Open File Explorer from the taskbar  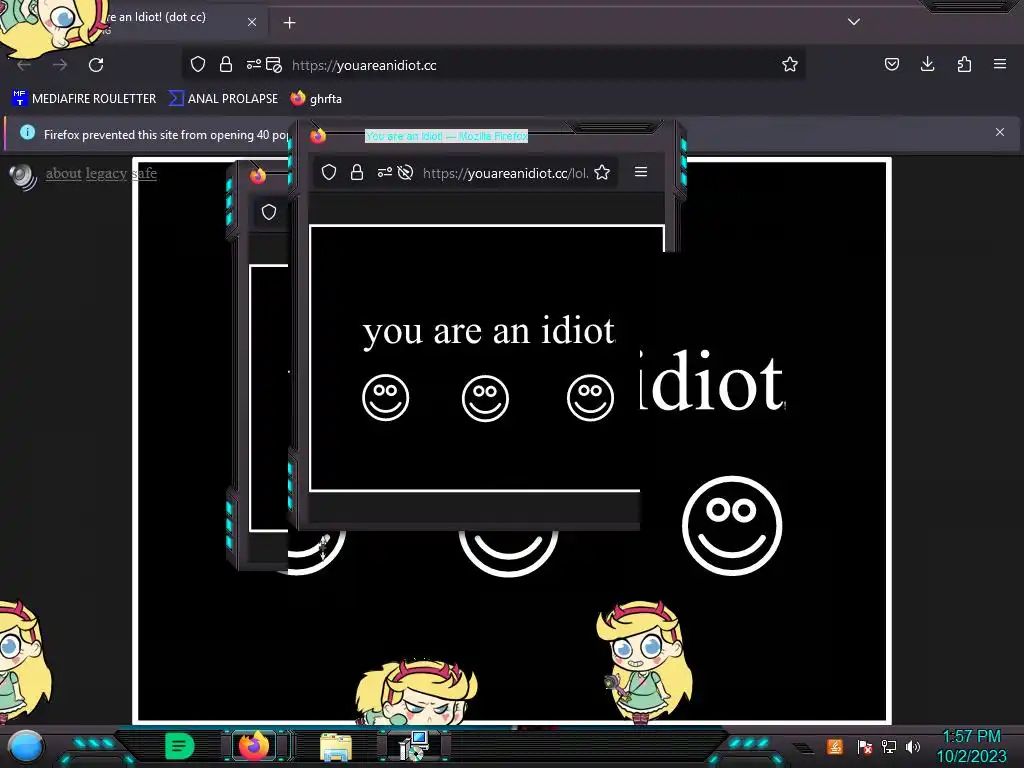(336, 747)
